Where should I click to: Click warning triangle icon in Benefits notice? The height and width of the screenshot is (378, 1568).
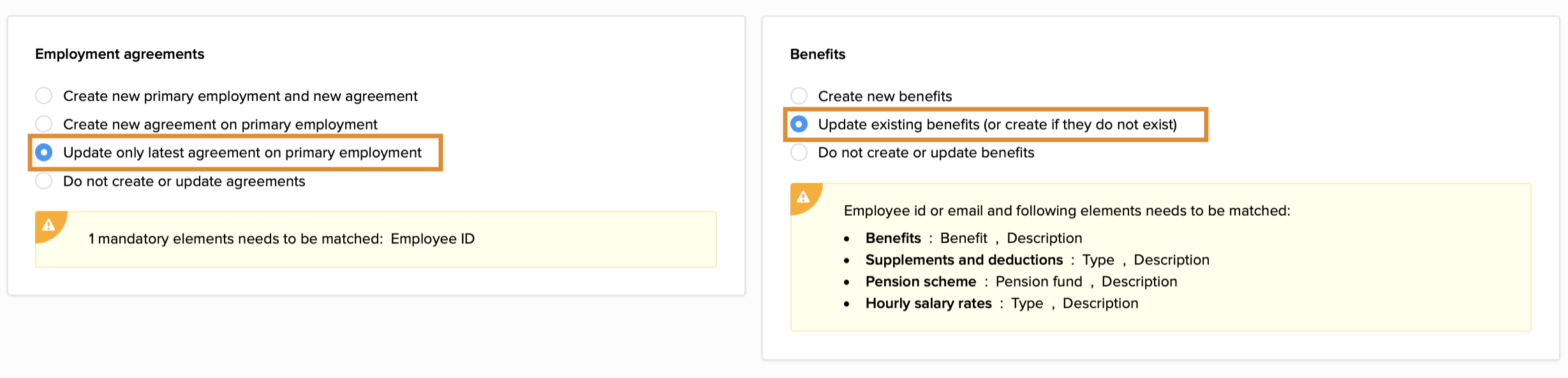pos(803,197)
